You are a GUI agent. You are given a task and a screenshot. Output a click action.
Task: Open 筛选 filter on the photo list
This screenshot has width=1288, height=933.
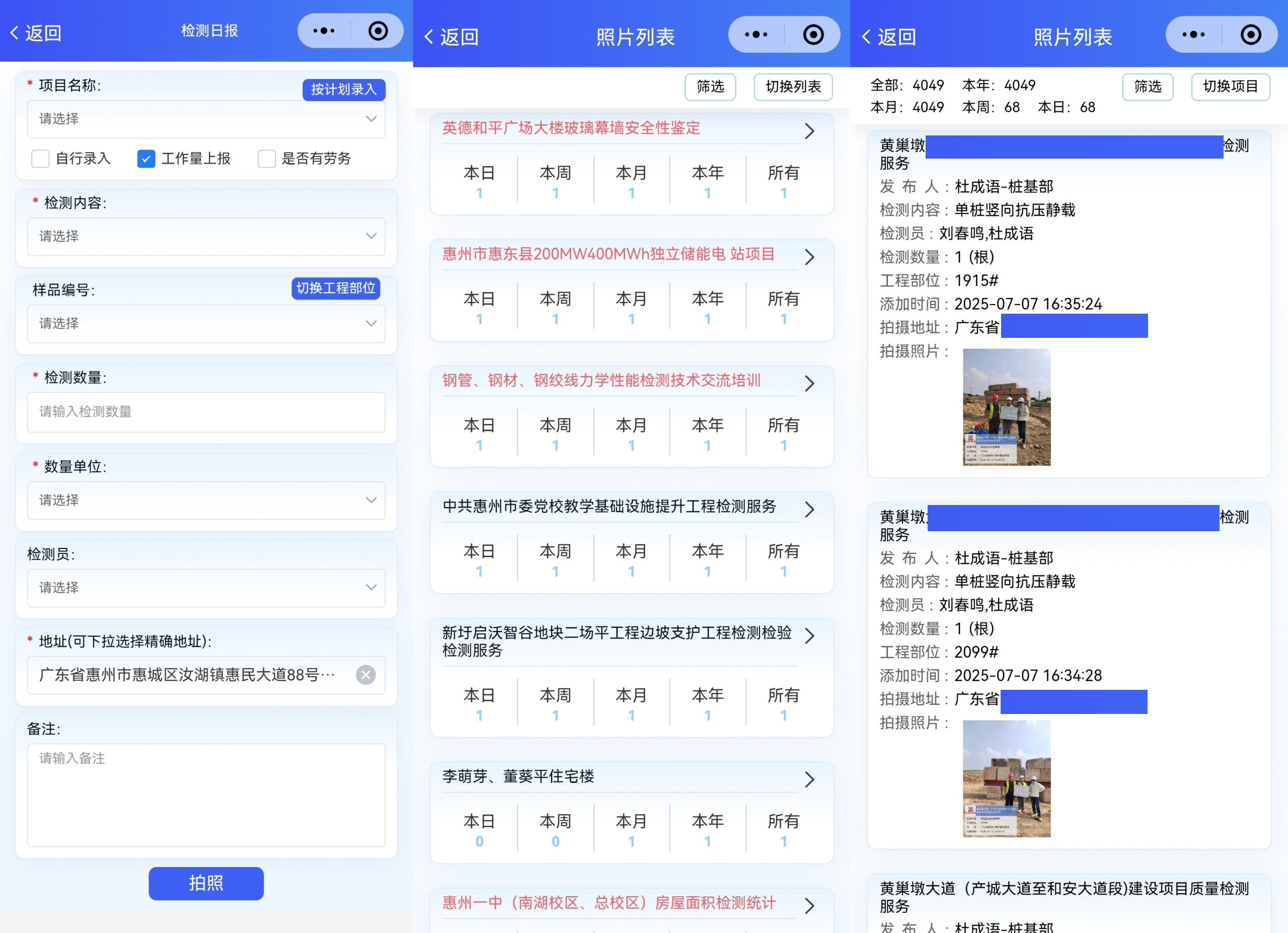pyautogui.click(x=709, y=87)
